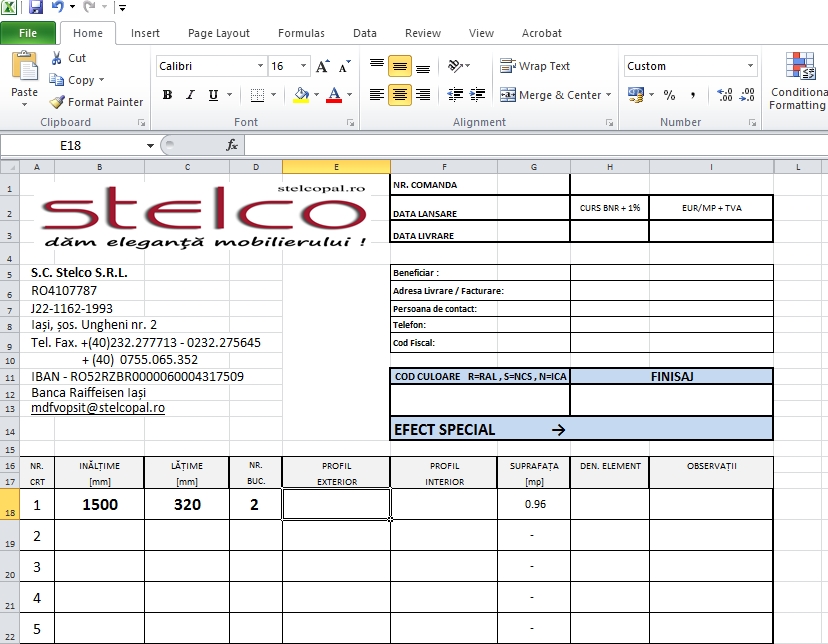
Task: Open the Alignment dialog launcher
Action: [609, 122]
